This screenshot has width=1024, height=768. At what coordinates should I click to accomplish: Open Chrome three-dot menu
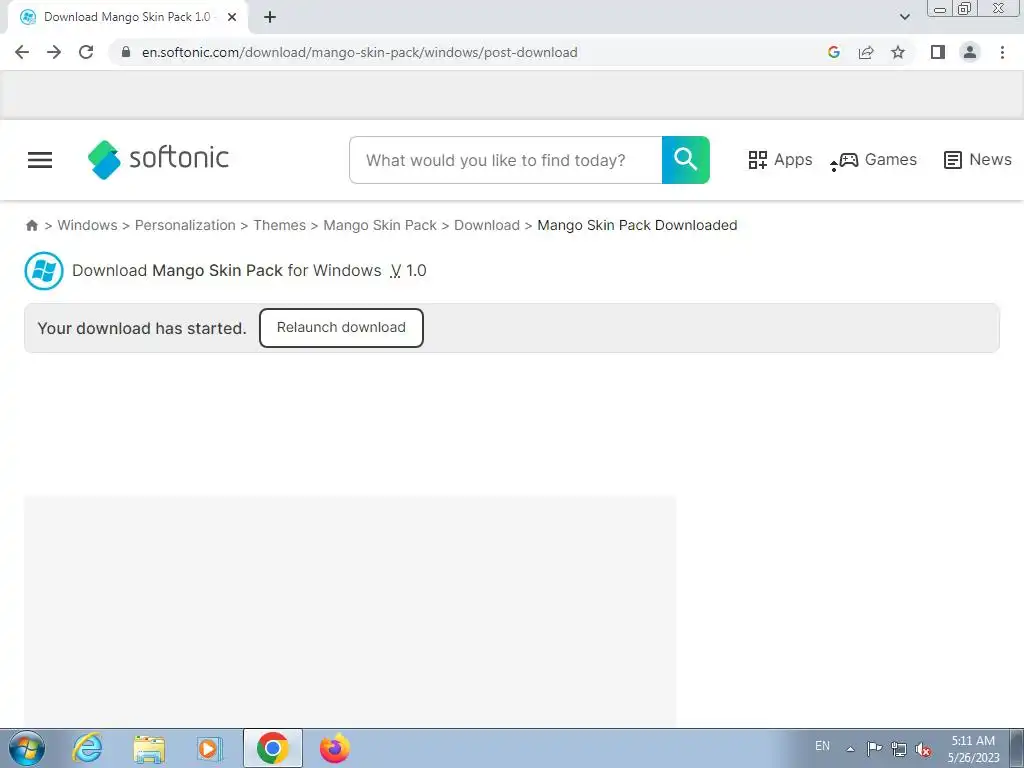pos(1002,52)
